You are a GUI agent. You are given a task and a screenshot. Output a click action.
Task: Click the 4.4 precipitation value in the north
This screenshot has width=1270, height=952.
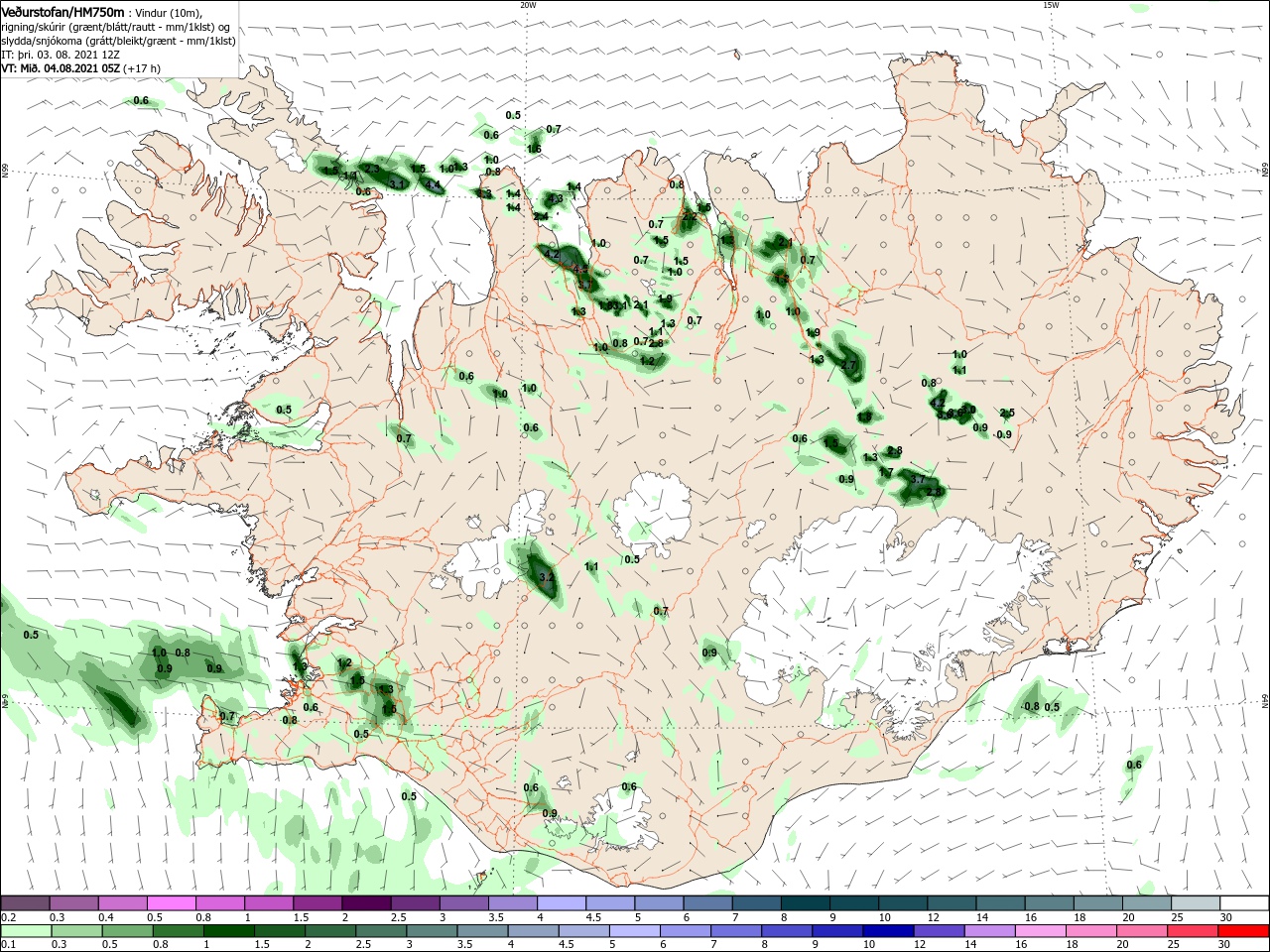(433, 185)
